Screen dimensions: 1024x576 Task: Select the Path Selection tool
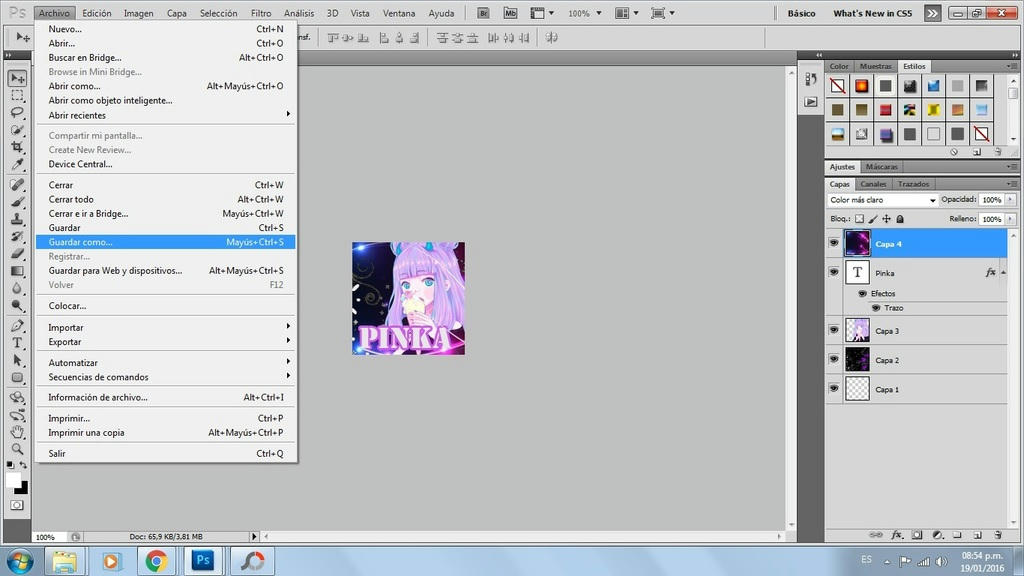(18, 360)
